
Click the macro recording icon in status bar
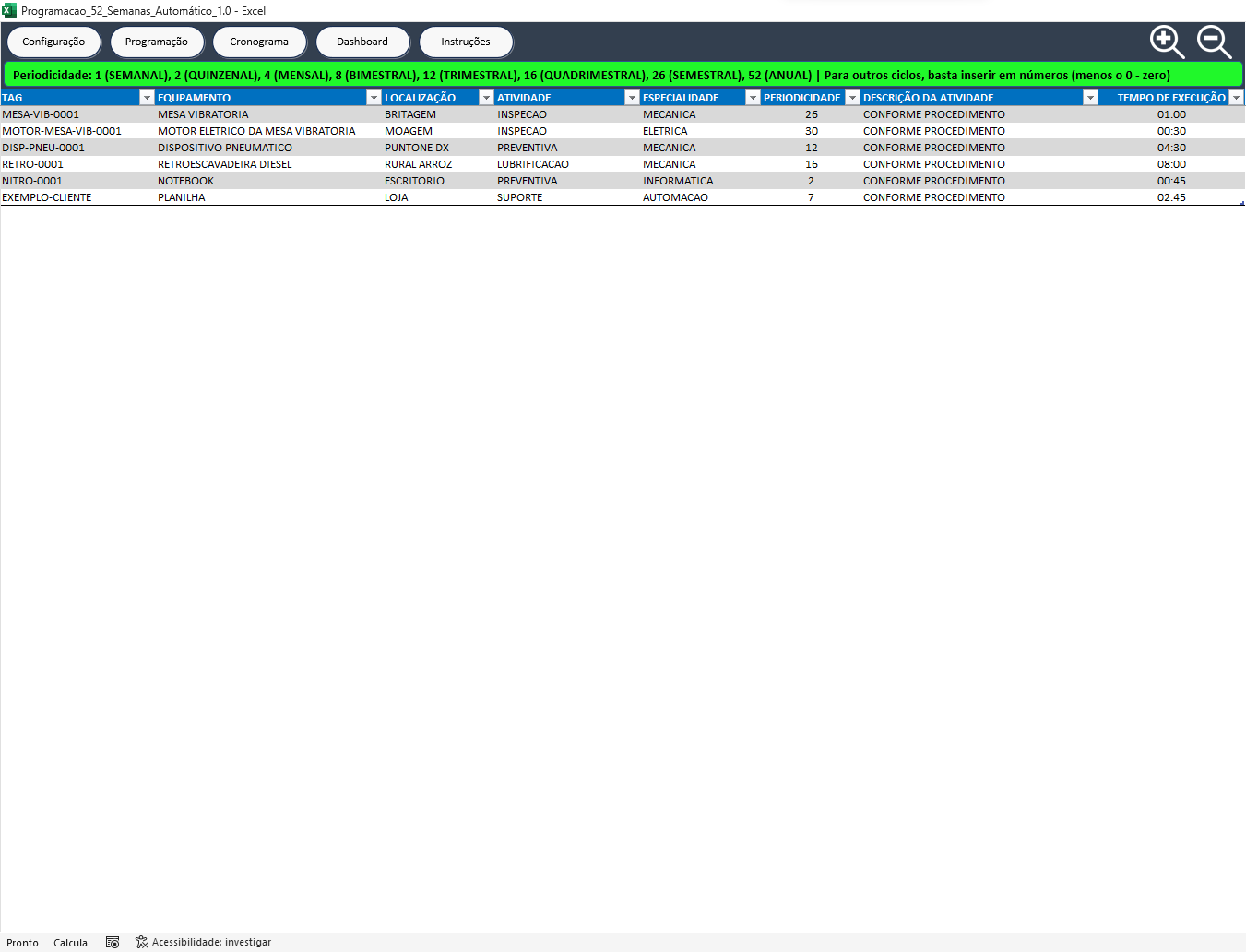113,942
